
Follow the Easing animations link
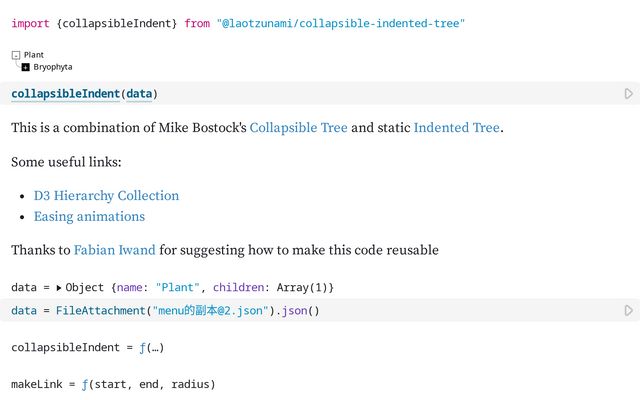coord(89,217)
